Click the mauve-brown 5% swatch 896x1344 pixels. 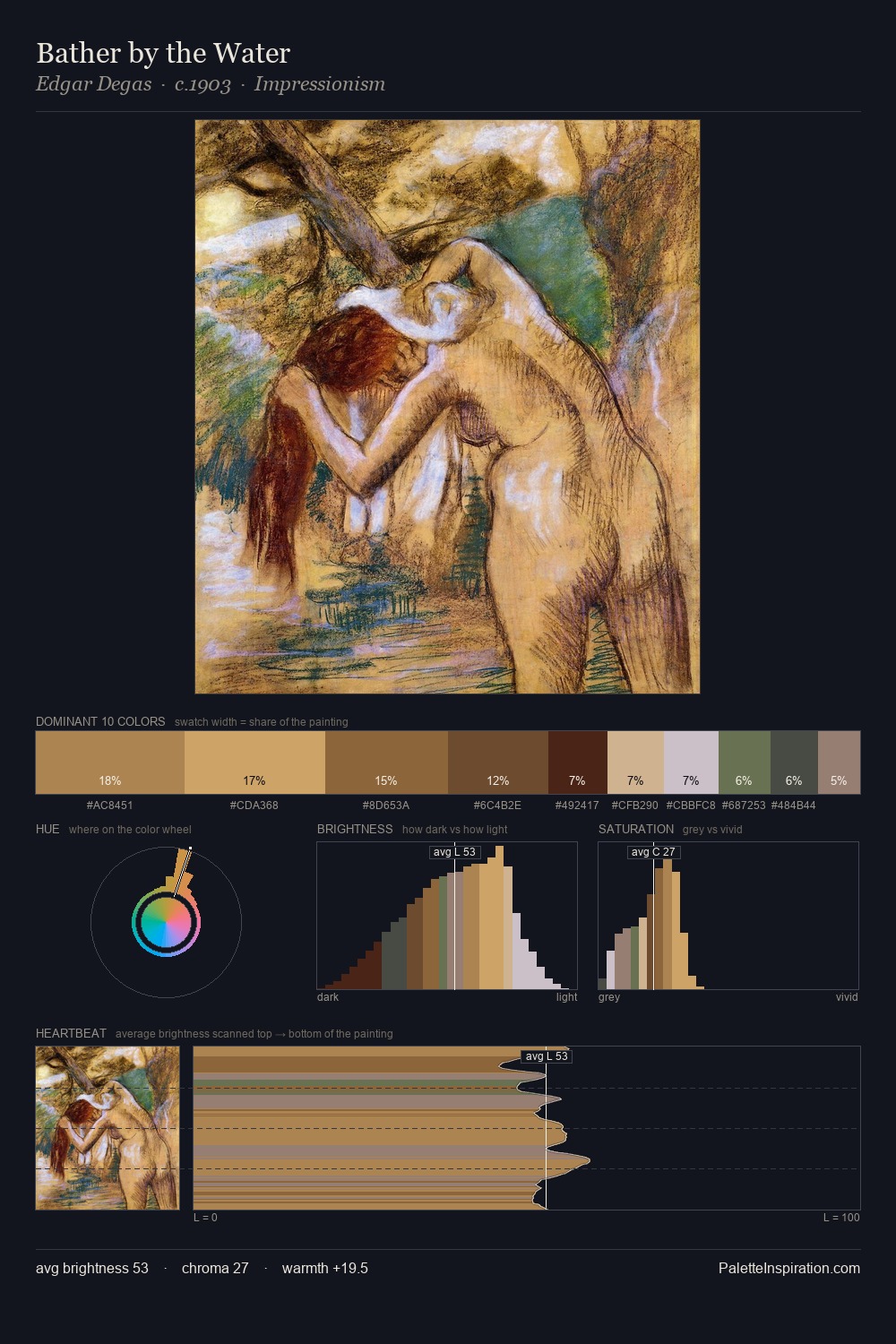coord(839,762)
